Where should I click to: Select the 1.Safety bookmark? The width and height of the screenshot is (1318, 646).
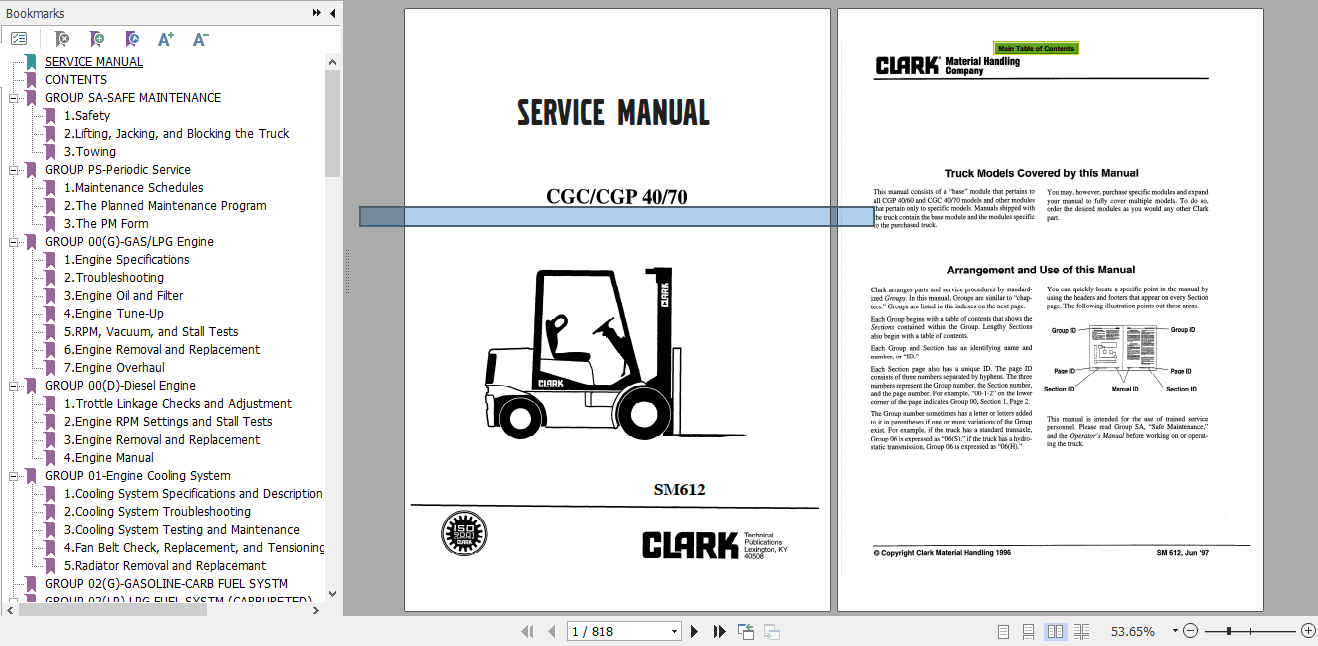[87, 115]
